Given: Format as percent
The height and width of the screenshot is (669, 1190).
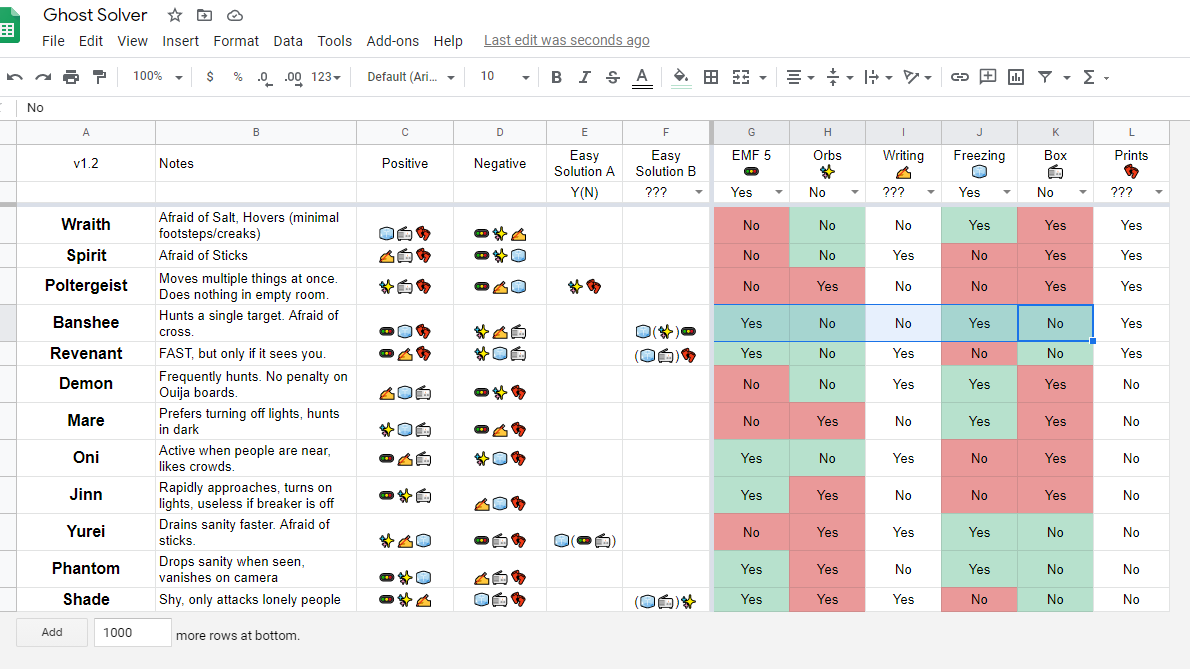Looking at the screenshot, I should tap(238, 77).
